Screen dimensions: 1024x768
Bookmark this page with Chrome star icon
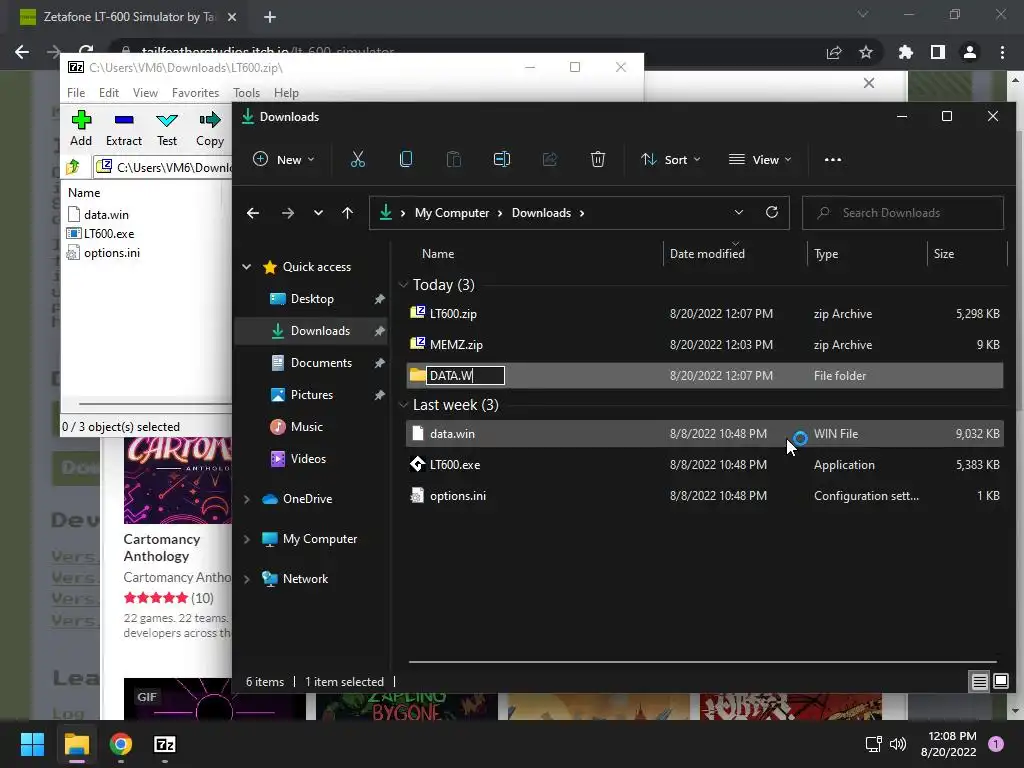[866, 52]
